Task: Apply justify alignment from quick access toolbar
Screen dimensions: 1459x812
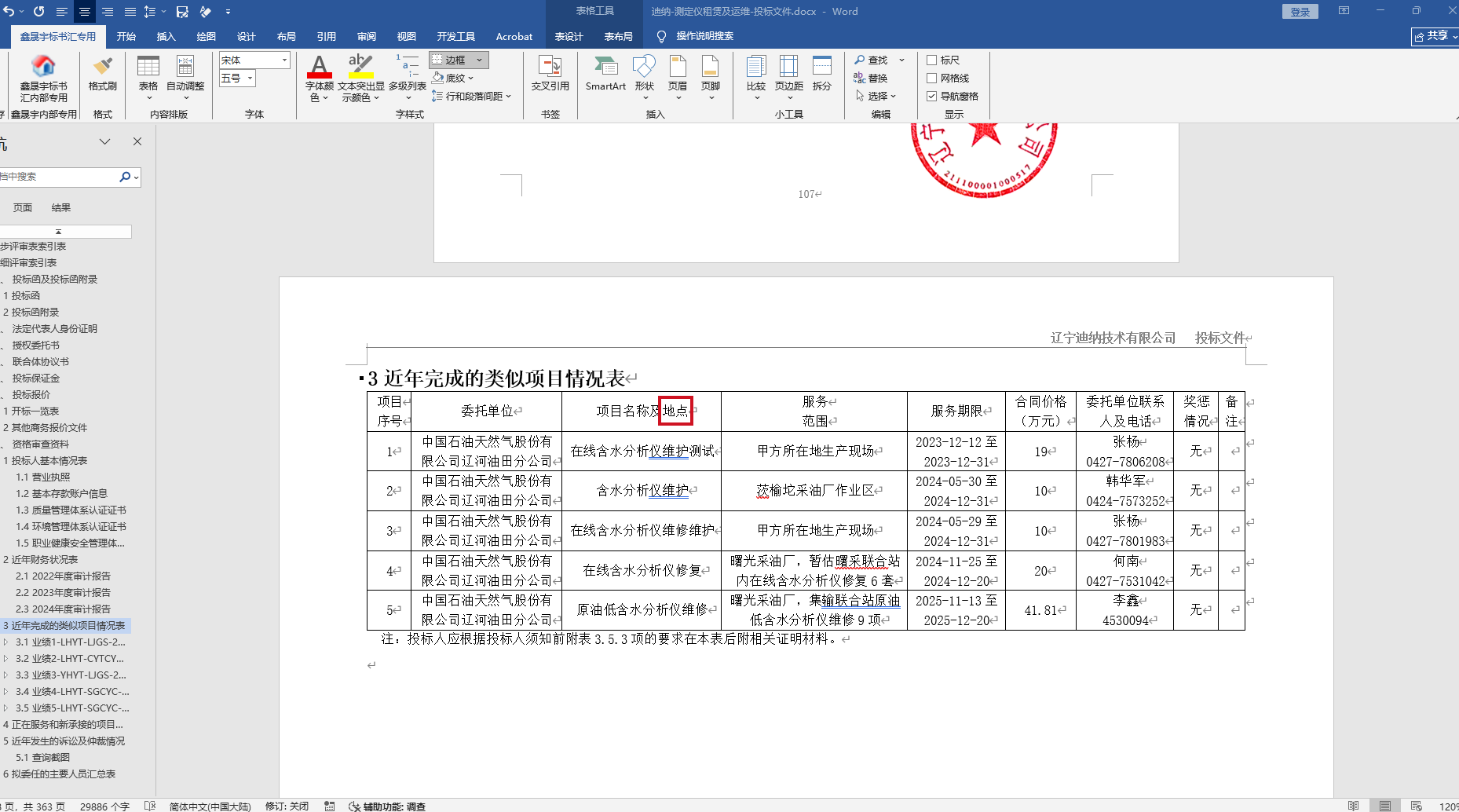Action: [x=130, y=12]
